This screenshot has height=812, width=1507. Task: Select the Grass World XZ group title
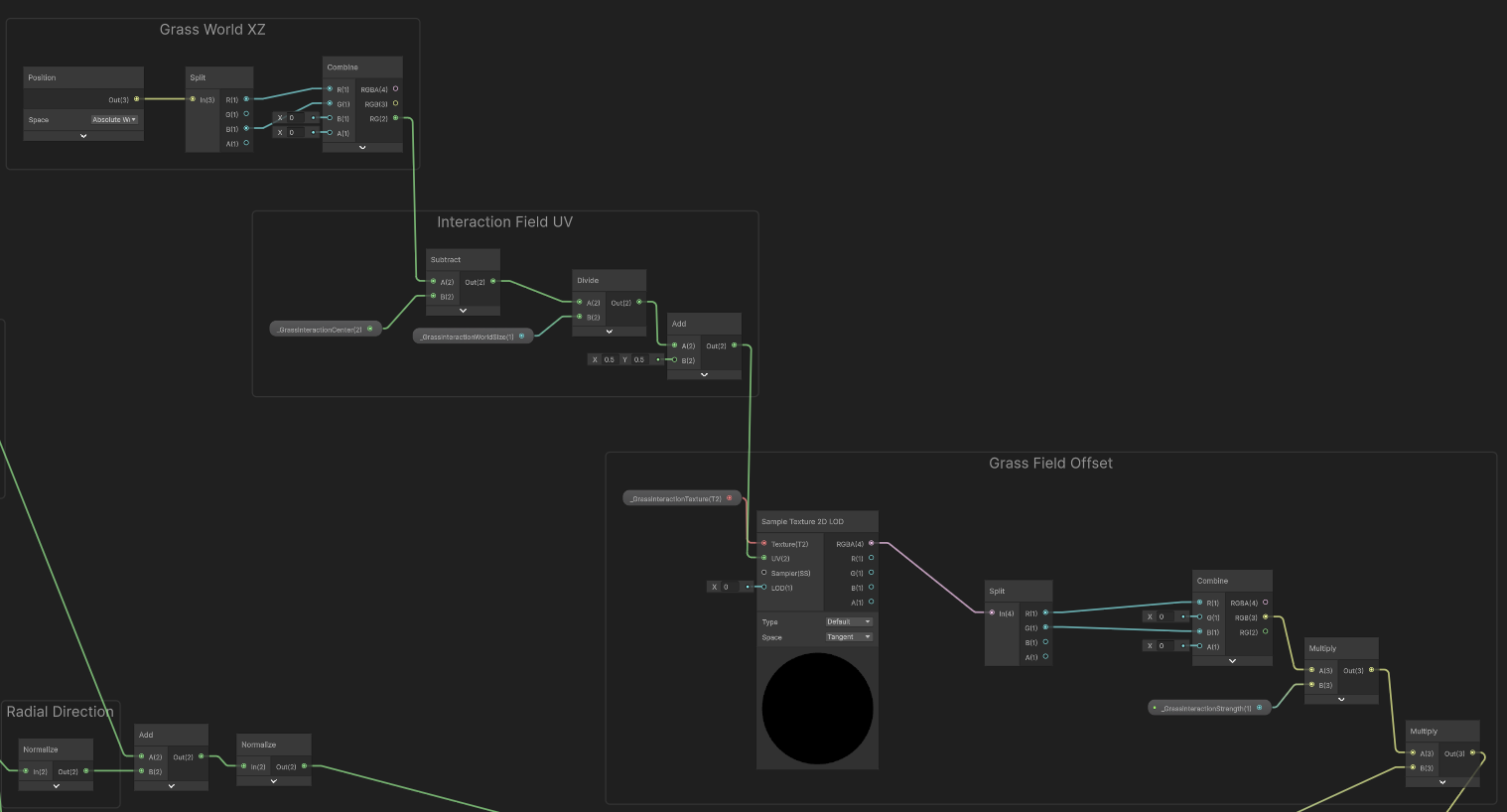212,30
